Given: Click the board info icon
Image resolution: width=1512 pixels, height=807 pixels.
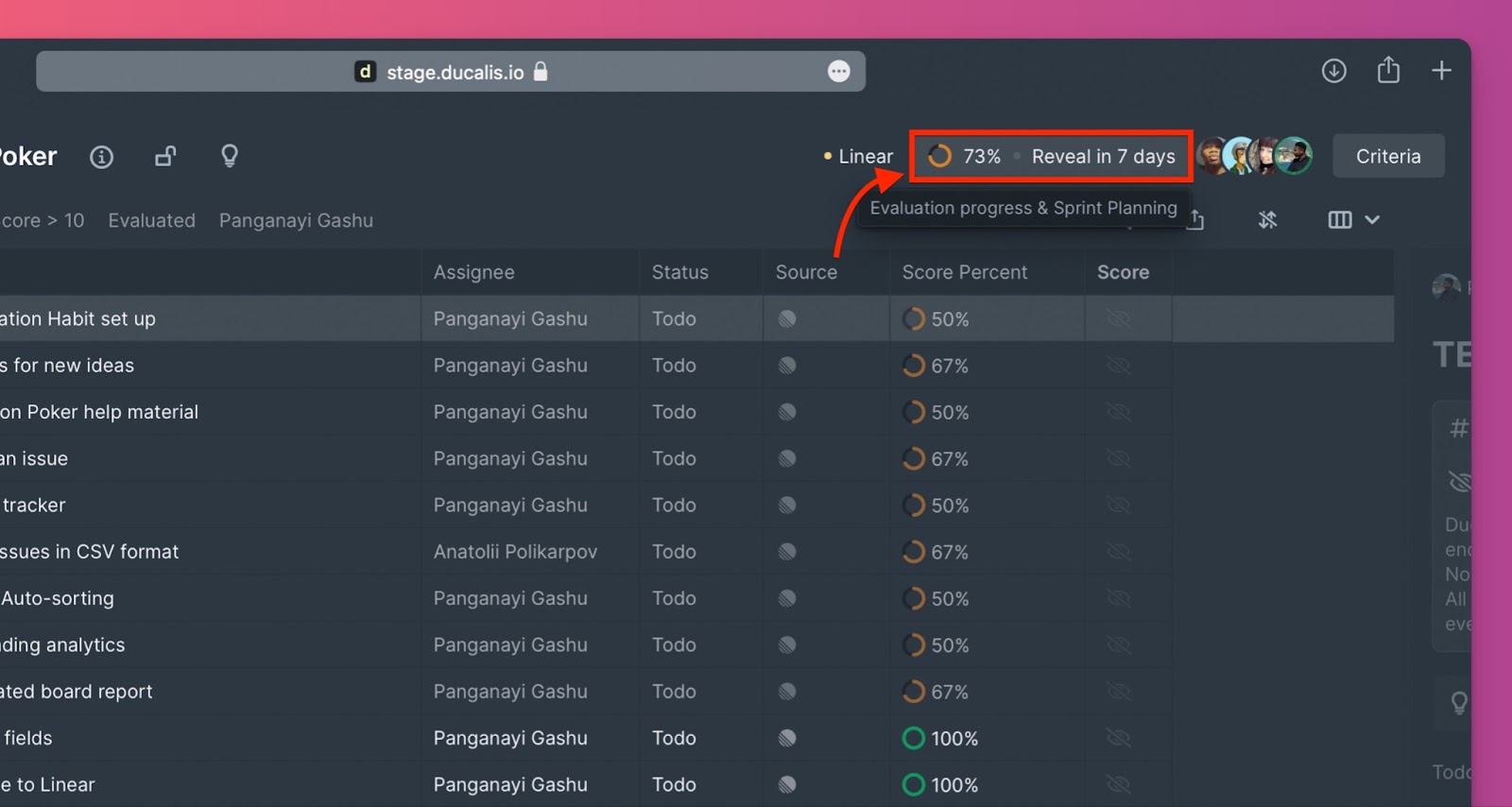Looking at the screenshot, I should (101, 157).
